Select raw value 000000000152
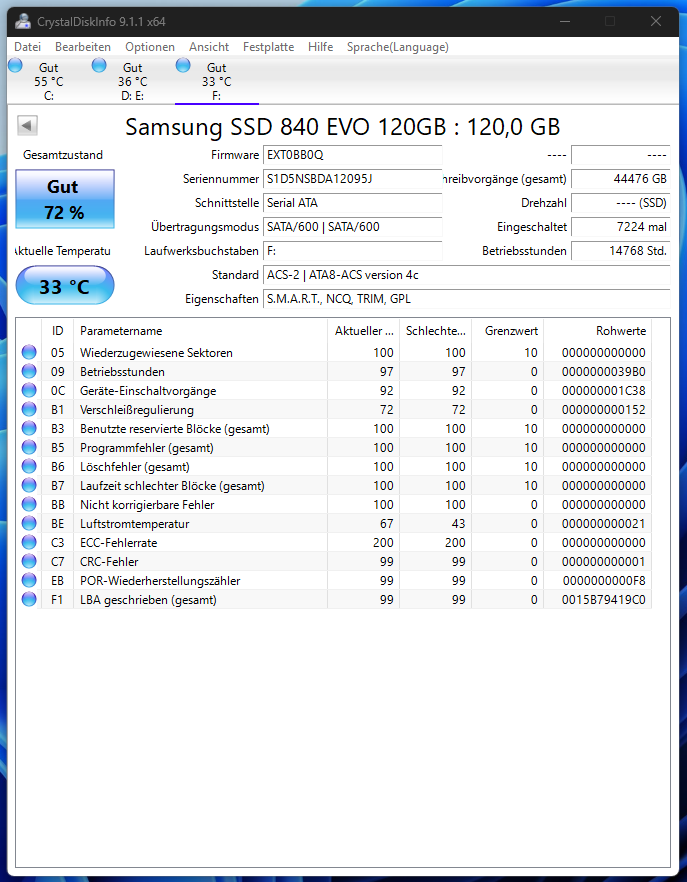The width and height of the screenshot is (687, 882). pos(604,410)
